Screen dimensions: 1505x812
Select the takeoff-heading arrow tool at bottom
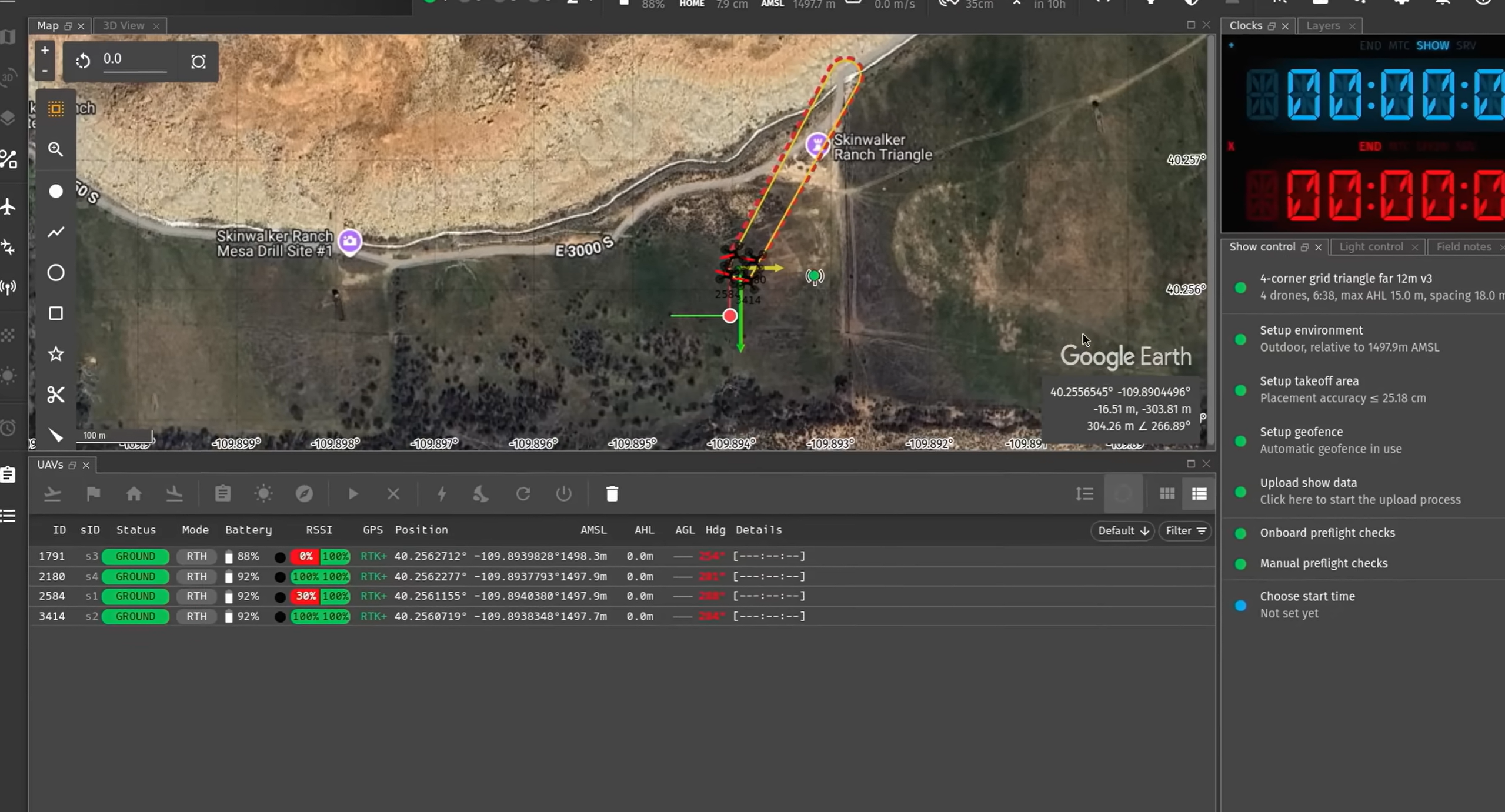point(56,435)
